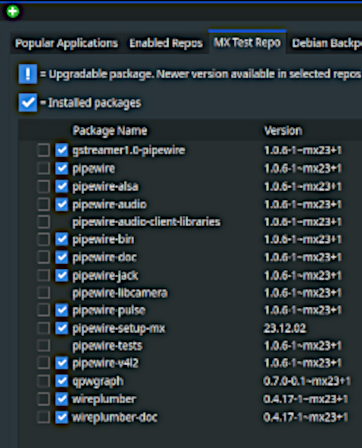Tick the checkbox for pipewire-tests
The image size is (362, 448).
click(44, 345)
